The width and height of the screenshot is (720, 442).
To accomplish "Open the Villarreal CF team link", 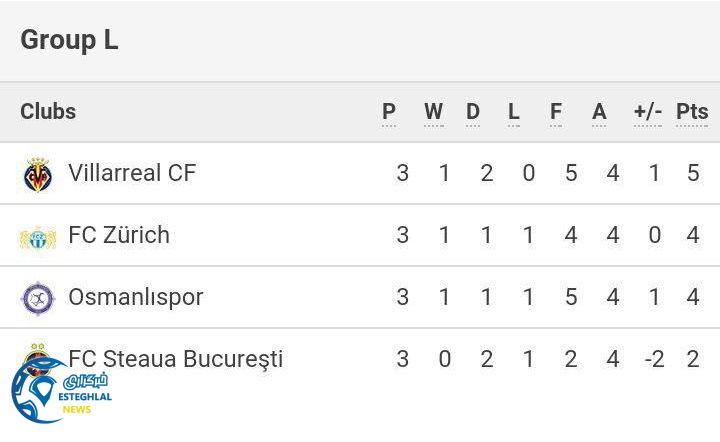I will (132, 173).
